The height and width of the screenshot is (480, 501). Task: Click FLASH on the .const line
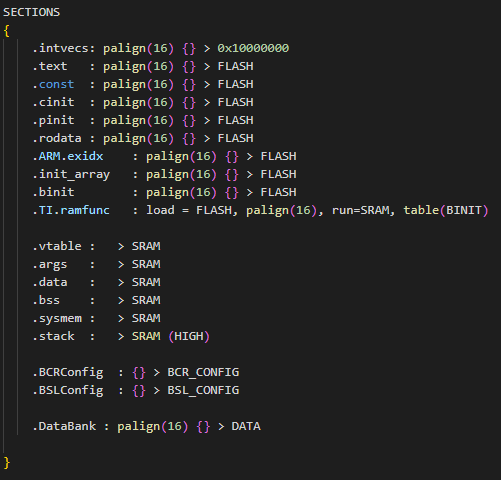point(235,84)
